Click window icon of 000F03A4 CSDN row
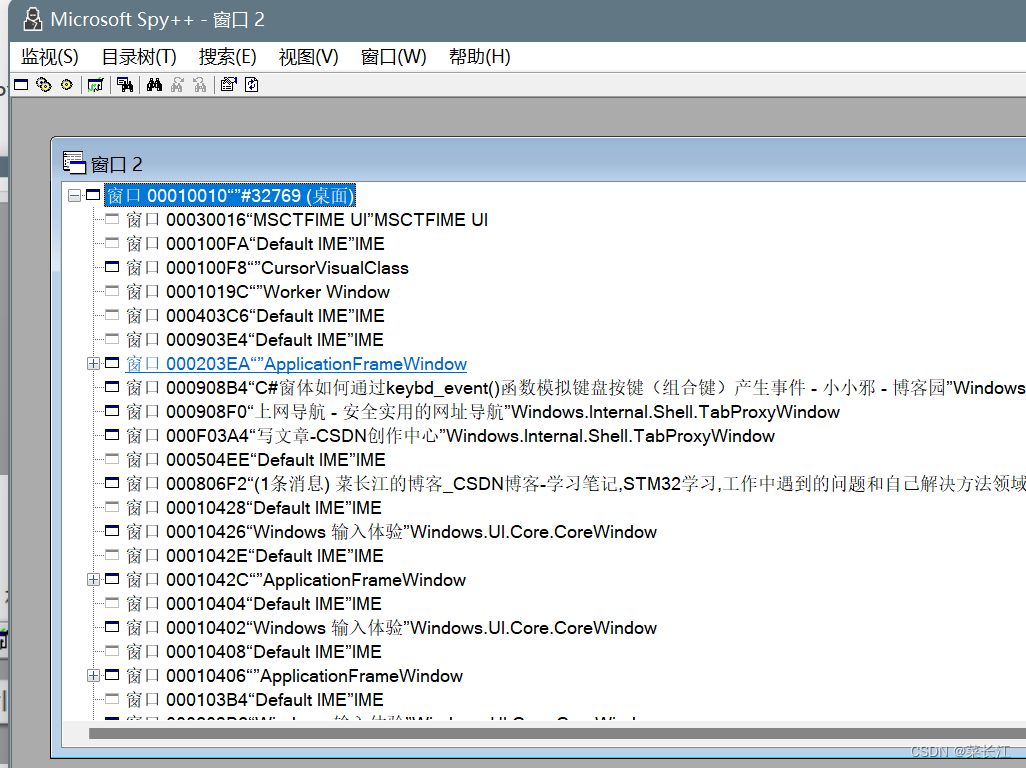Viewport: 1026px width, 768px height. pyautogui.click(x=112, y=435)
